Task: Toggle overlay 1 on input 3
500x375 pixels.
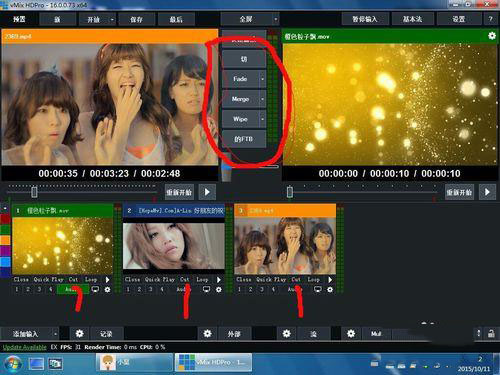Action: (x=239, y=289)
